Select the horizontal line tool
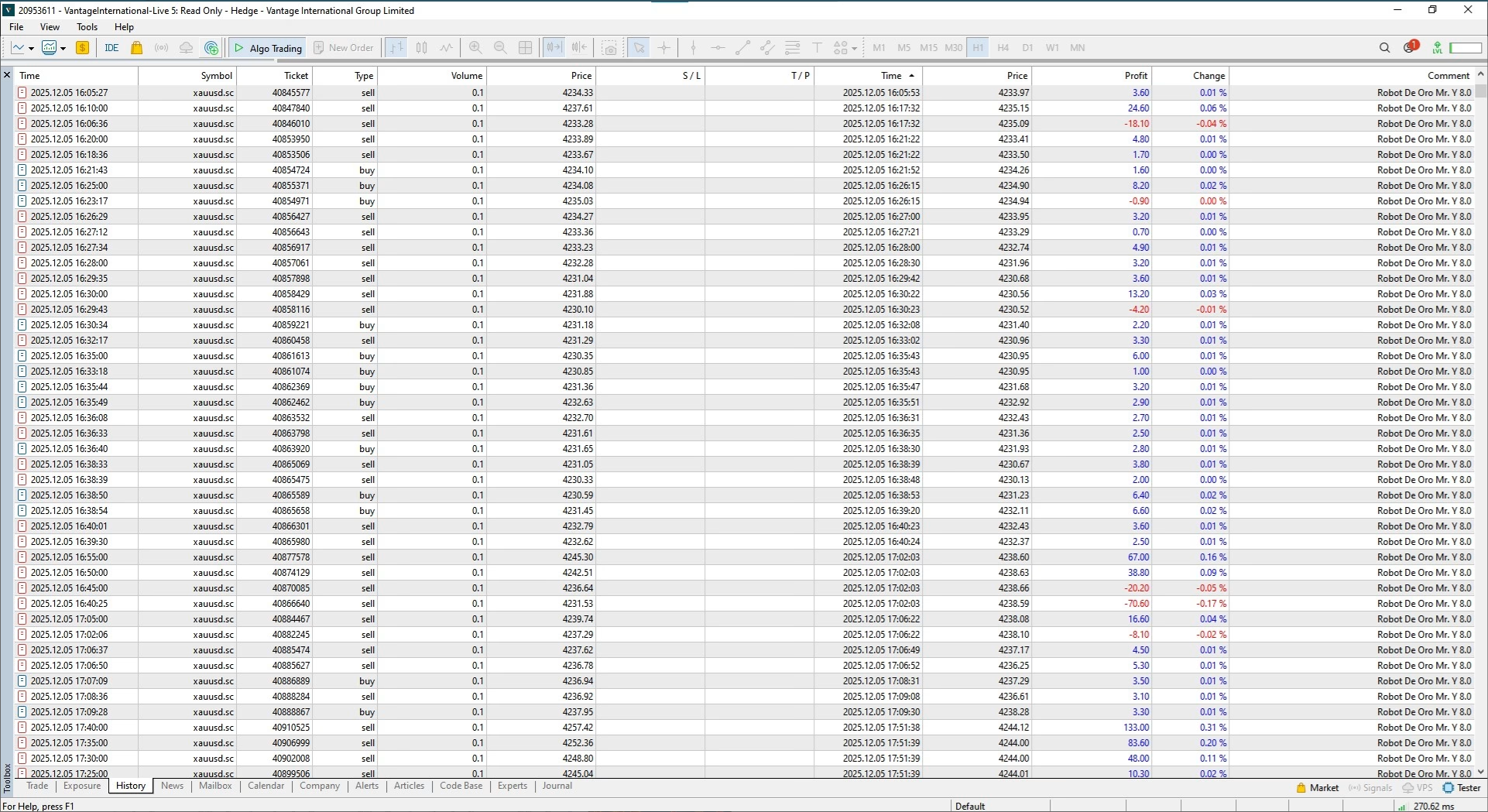This screenshot has height=812, width=1488. tap(718, 48)
